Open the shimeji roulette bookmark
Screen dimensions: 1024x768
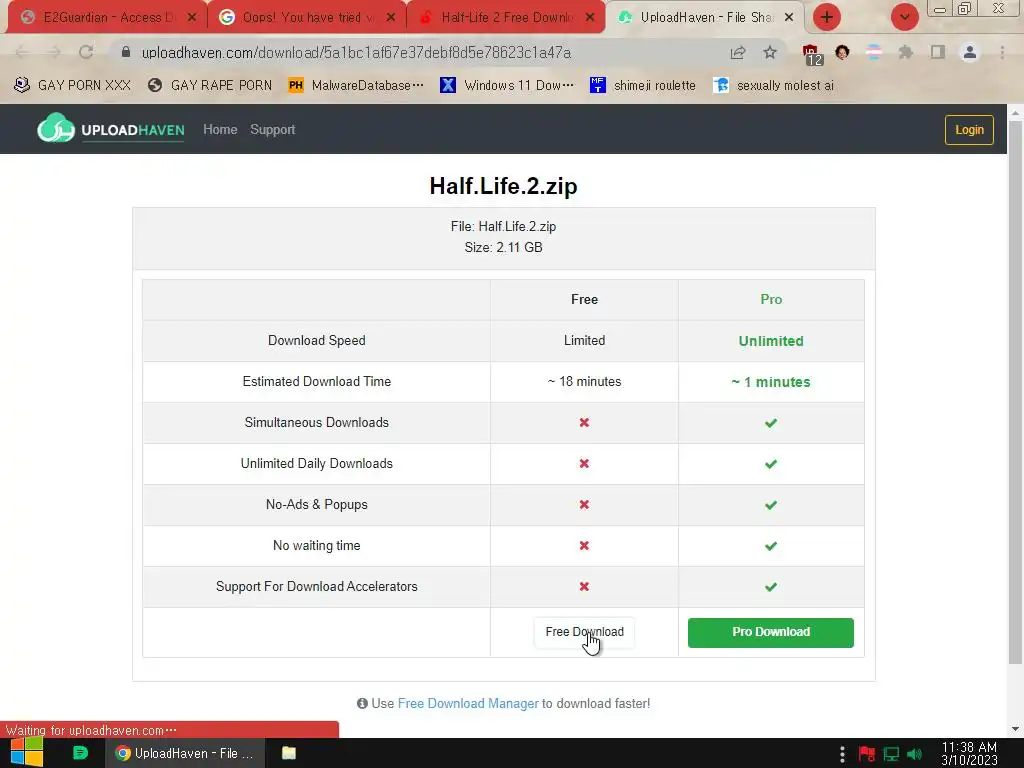pos(643,86)
